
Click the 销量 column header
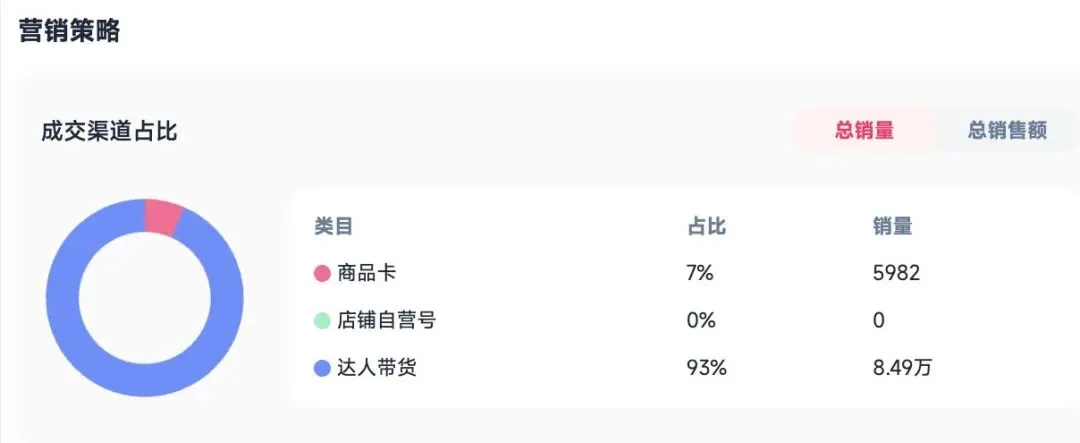point(892,227)
